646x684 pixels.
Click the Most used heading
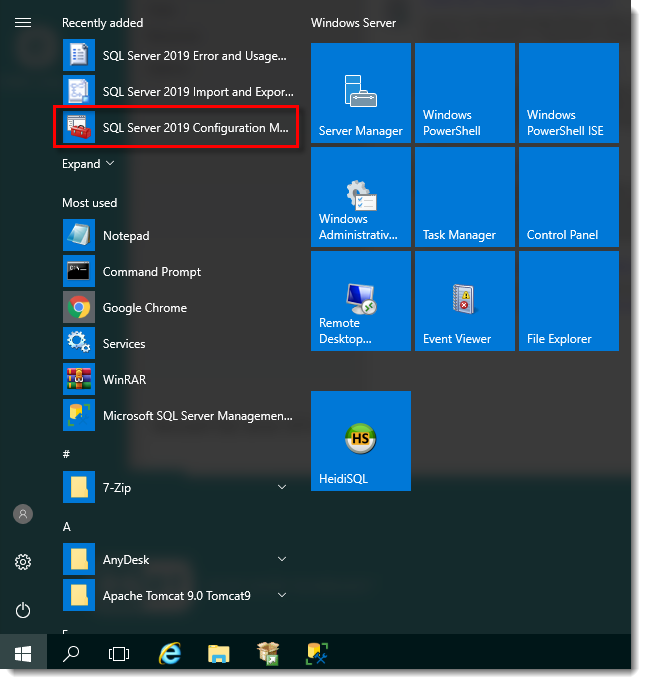(90, 204)
